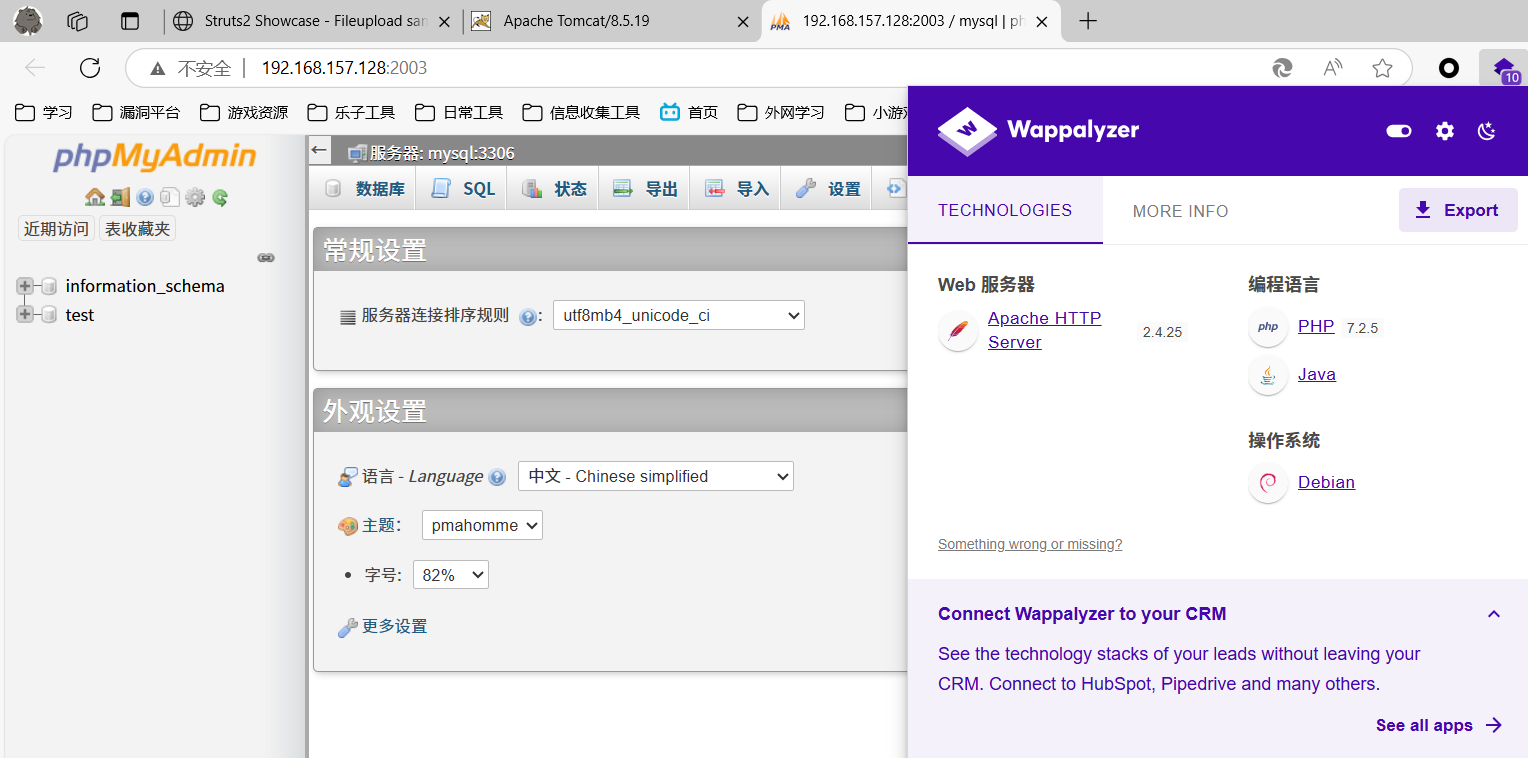The height and width of the screenshot is (758, 1528).
Task: Click the Read Aloud icon in address bar
Action: pyautogui.click(x=1333, y=68)
